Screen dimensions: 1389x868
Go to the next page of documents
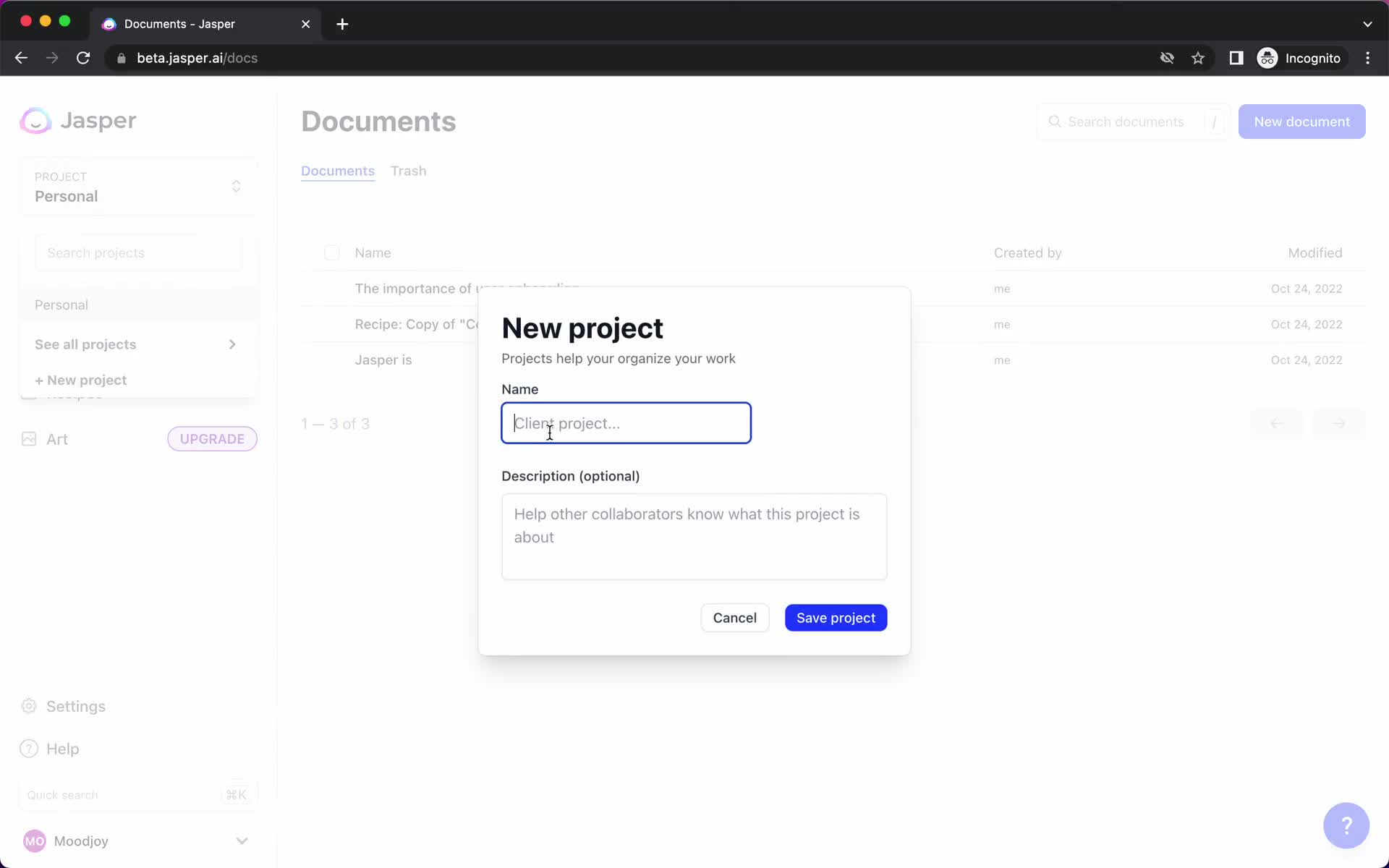pos(1339,424)
